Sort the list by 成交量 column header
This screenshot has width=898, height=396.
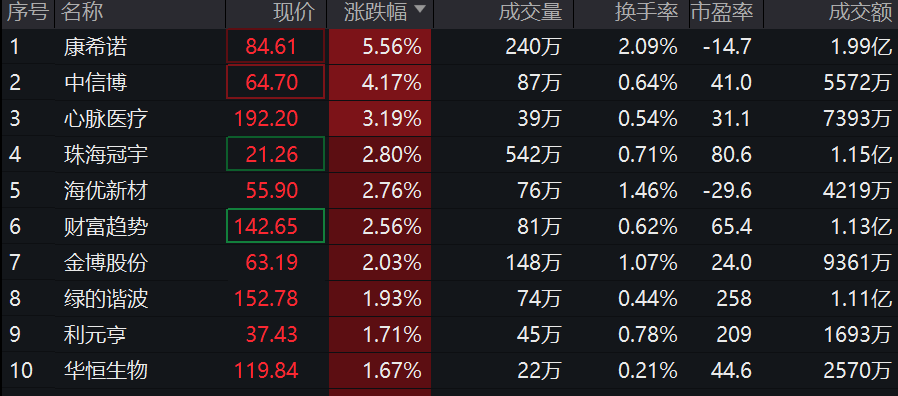pyautogui.click(x=530, y=12)
